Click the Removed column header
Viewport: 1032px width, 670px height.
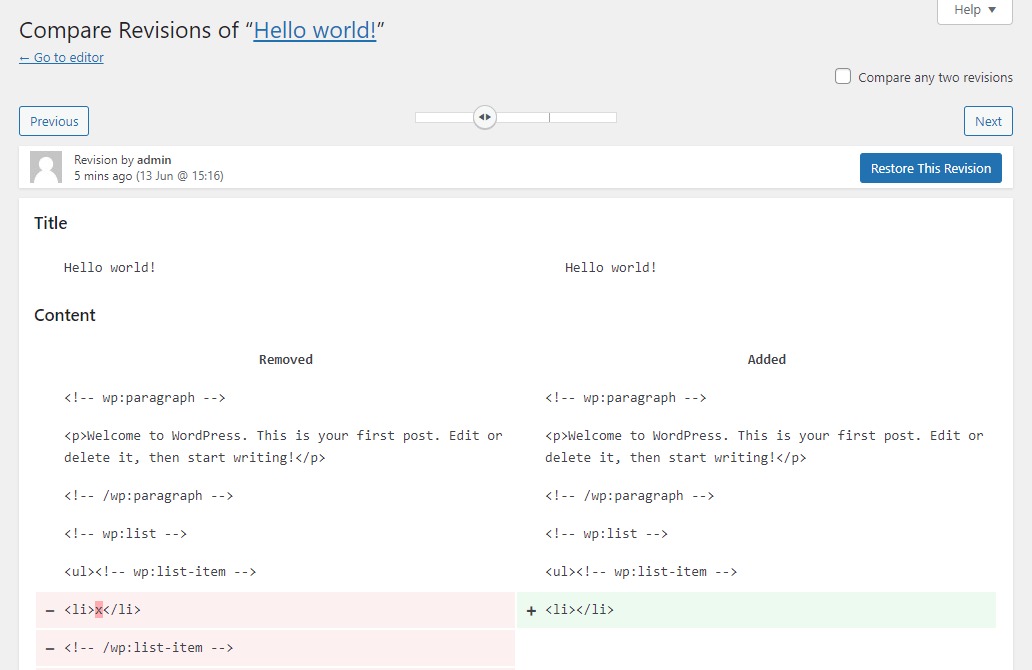pos(286,359)
